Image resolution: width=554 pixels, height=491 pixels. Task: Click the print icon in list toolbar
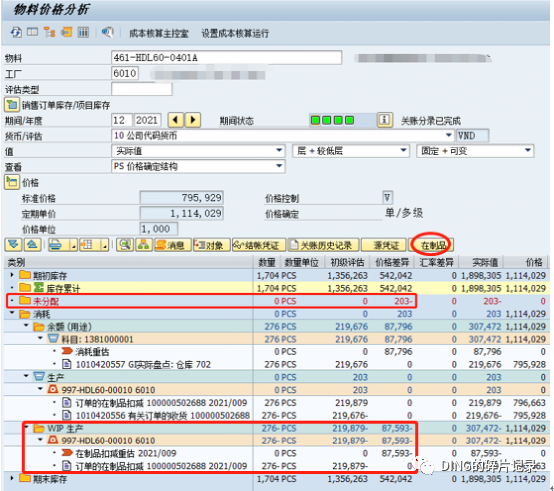coord(56,244)
